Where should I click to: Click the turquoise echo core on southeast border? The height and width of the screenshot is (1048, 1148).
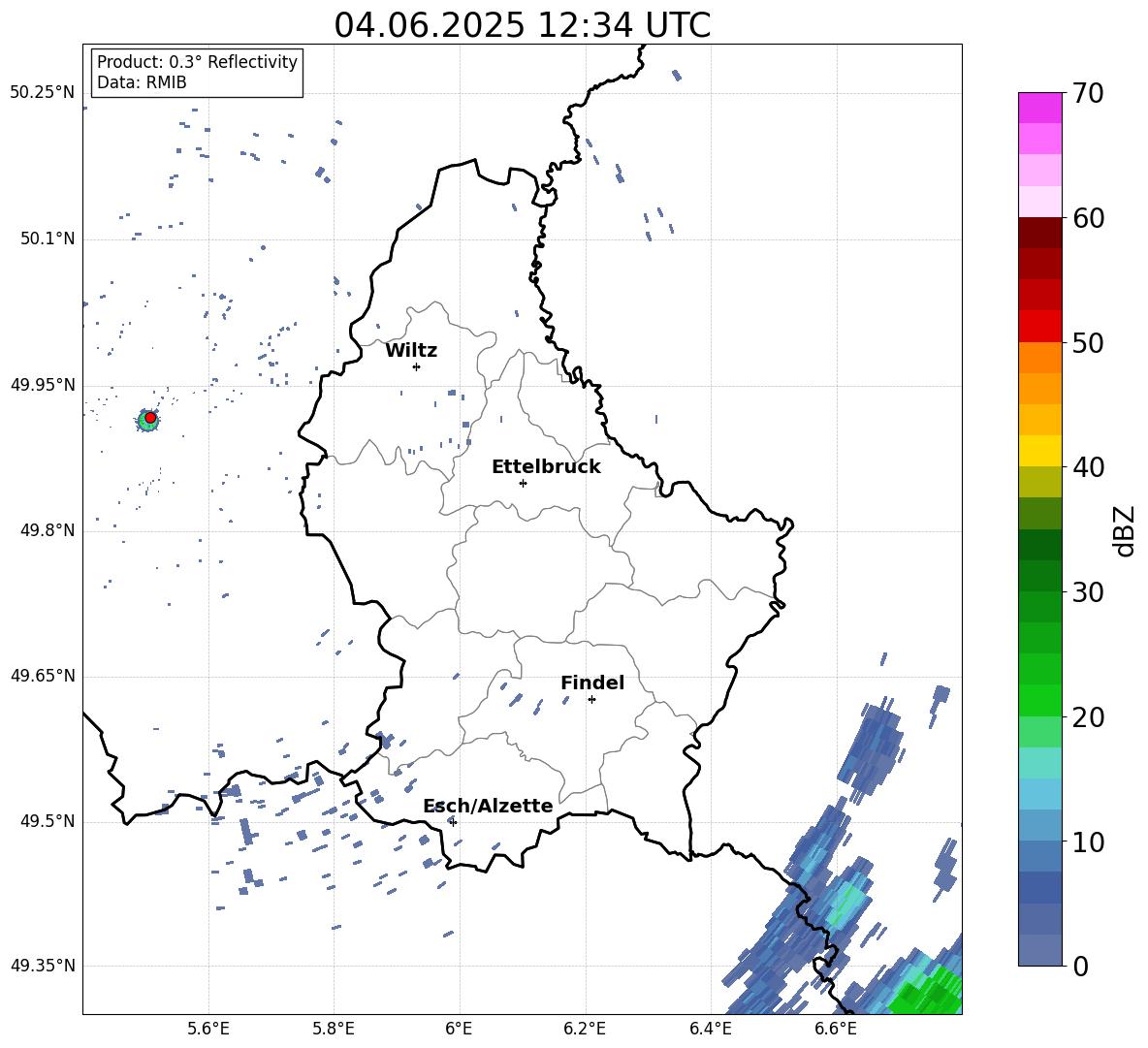[x=849, y=900]
